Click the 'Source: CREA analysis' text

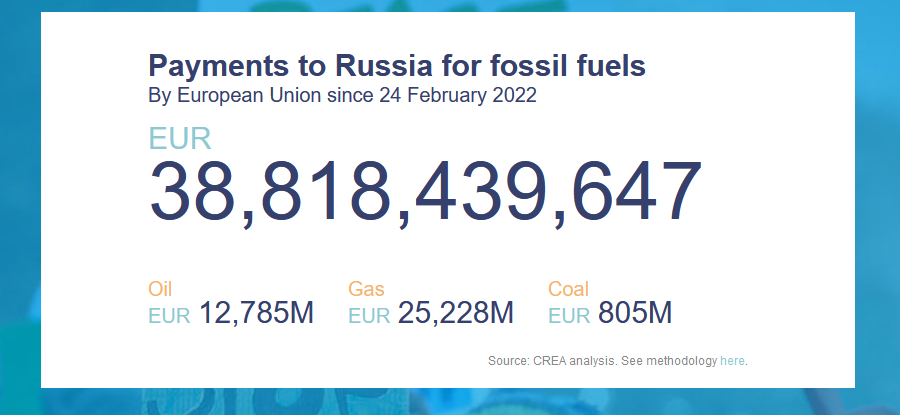pyautogui.click(x=553, y=361)
